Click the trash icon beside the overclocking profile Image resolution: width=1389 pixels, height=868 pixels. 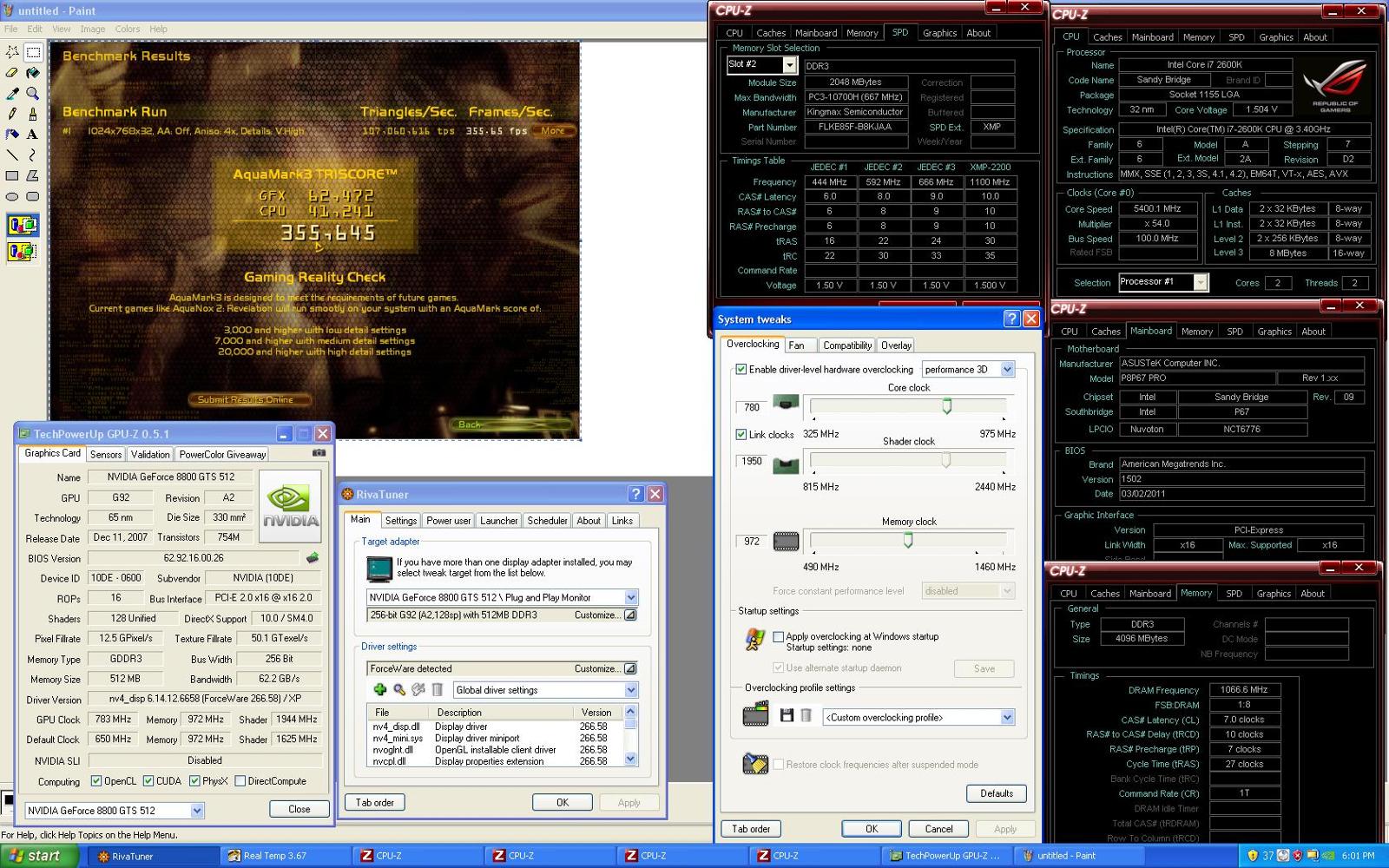[x=806, y=715]
